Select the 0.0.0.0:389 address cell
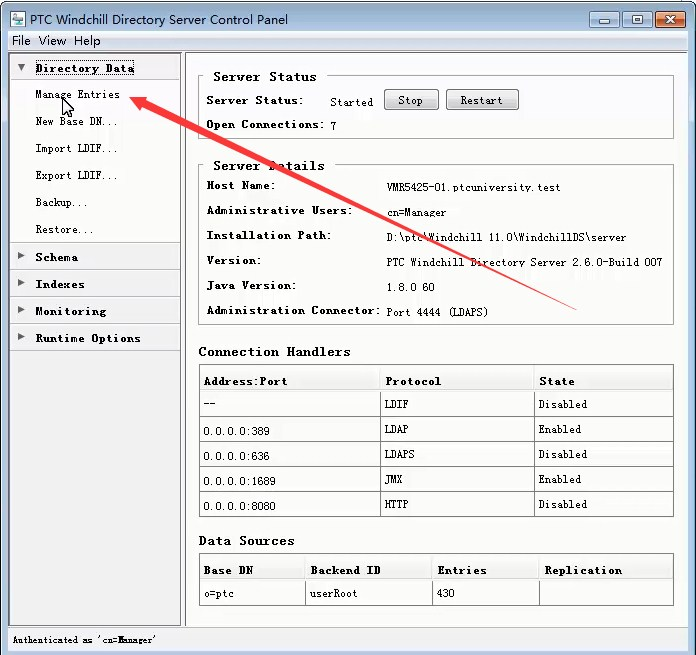The image size is (696, 655). (290, 429)
